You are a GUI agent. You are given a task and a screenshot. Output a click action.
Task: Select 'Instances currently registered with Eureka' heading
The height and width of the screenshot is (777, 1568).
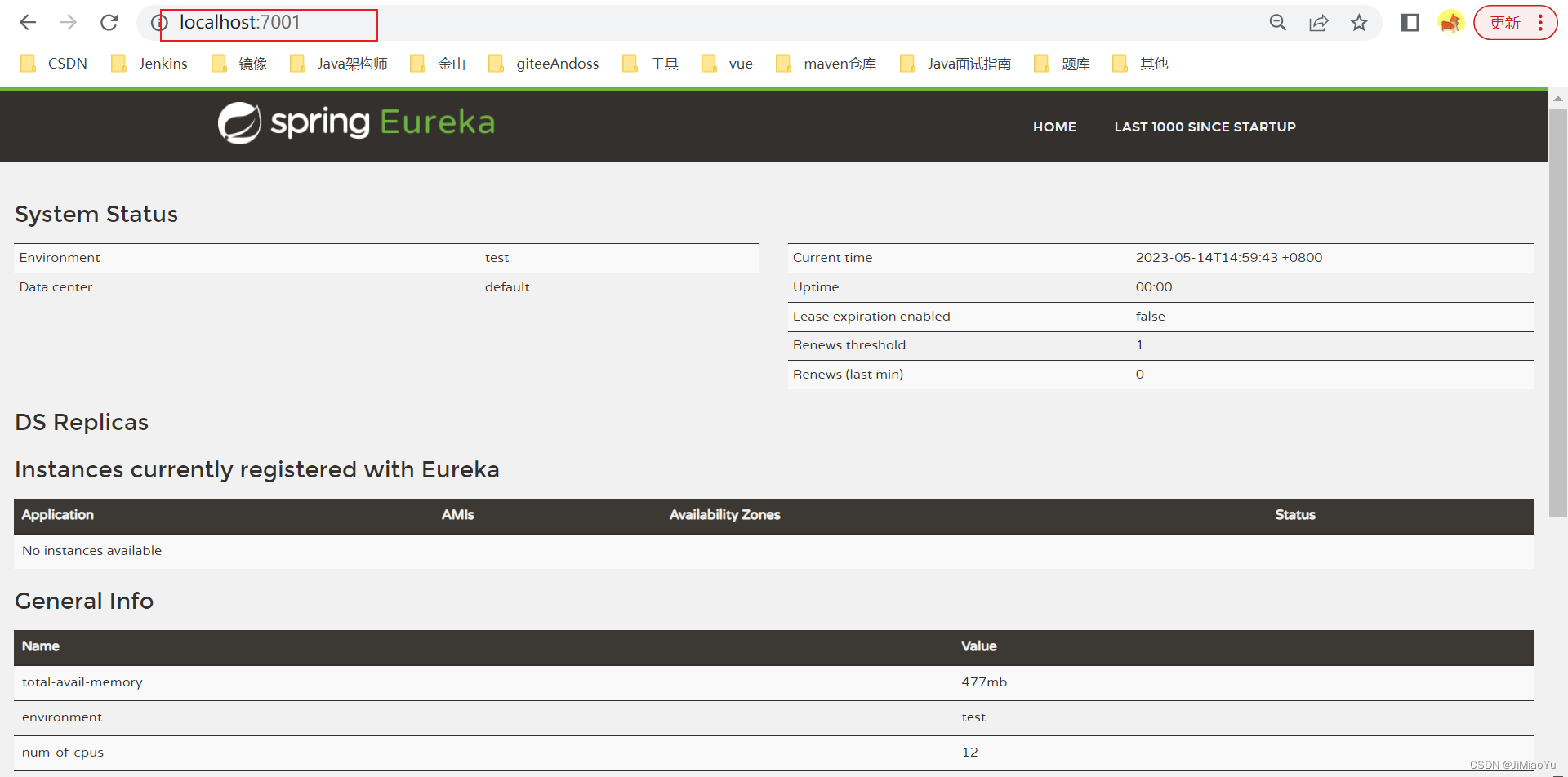click(x=257, y=469)
